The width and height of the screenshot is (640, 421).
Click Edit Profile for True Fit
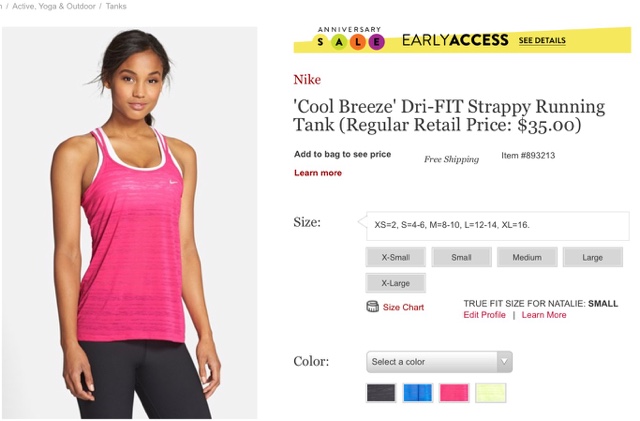(x=484, y=315)
